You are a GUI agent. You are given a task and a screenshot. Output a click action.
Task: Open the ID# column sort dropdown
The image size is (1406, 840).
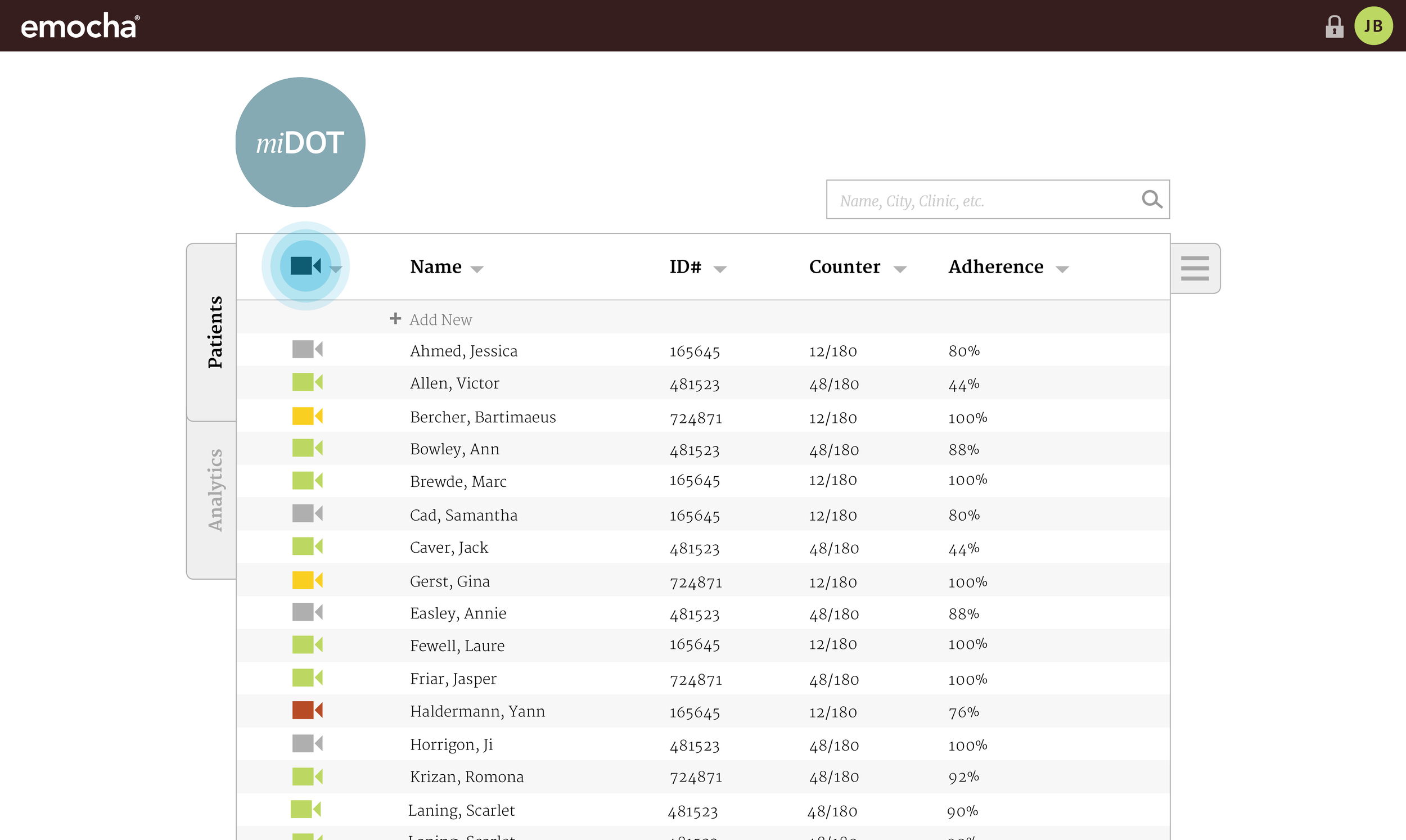coord(720,269)
